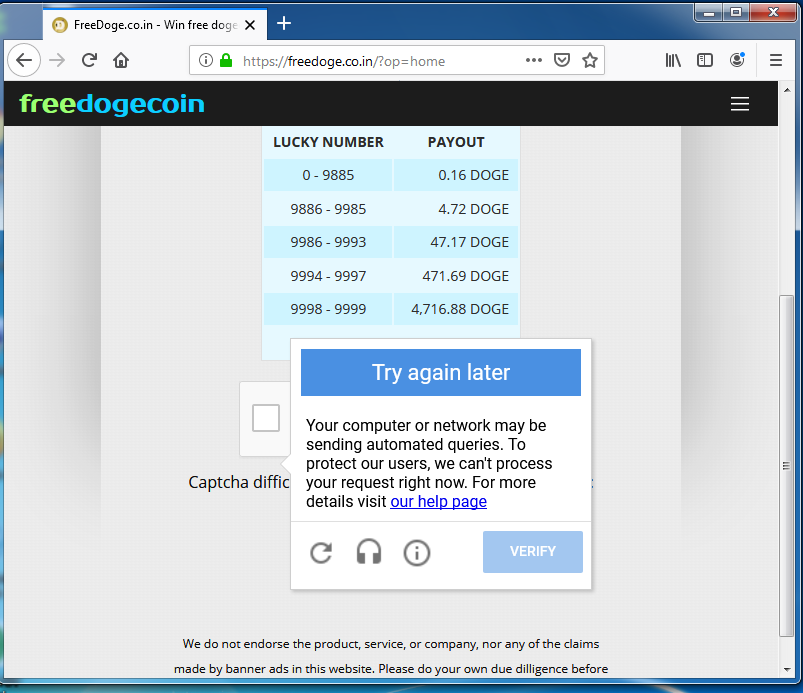Click the VERIFY button

[x=533, y=552]
